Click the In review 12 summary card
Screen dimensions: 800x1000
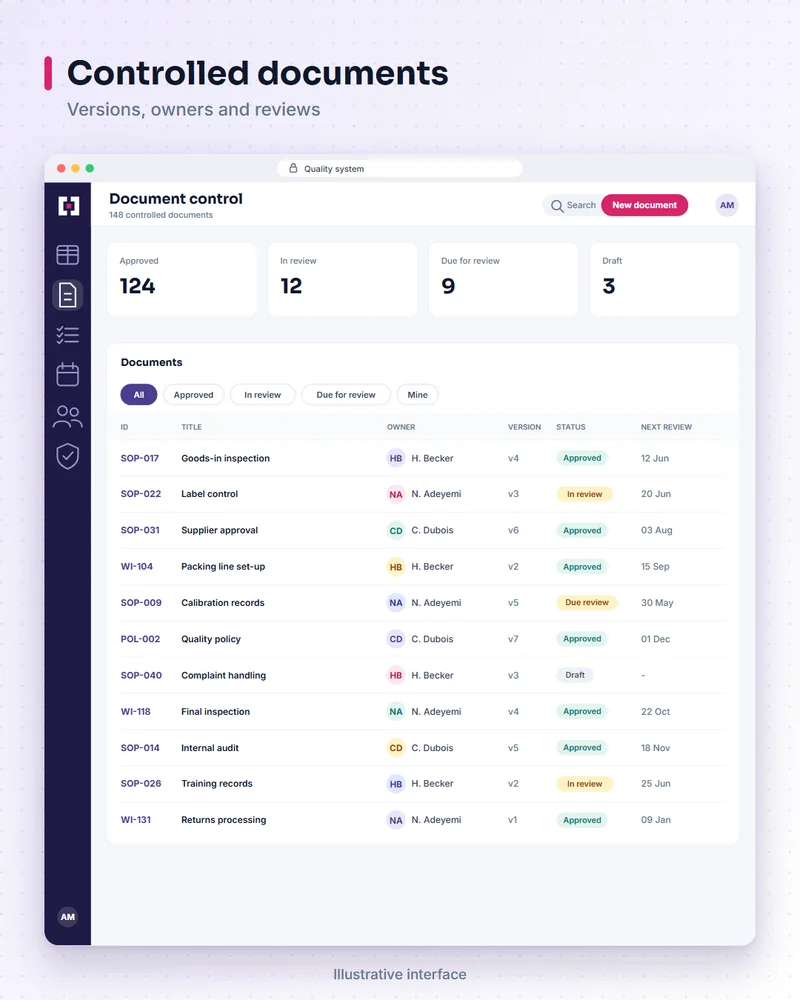[343, 279]
